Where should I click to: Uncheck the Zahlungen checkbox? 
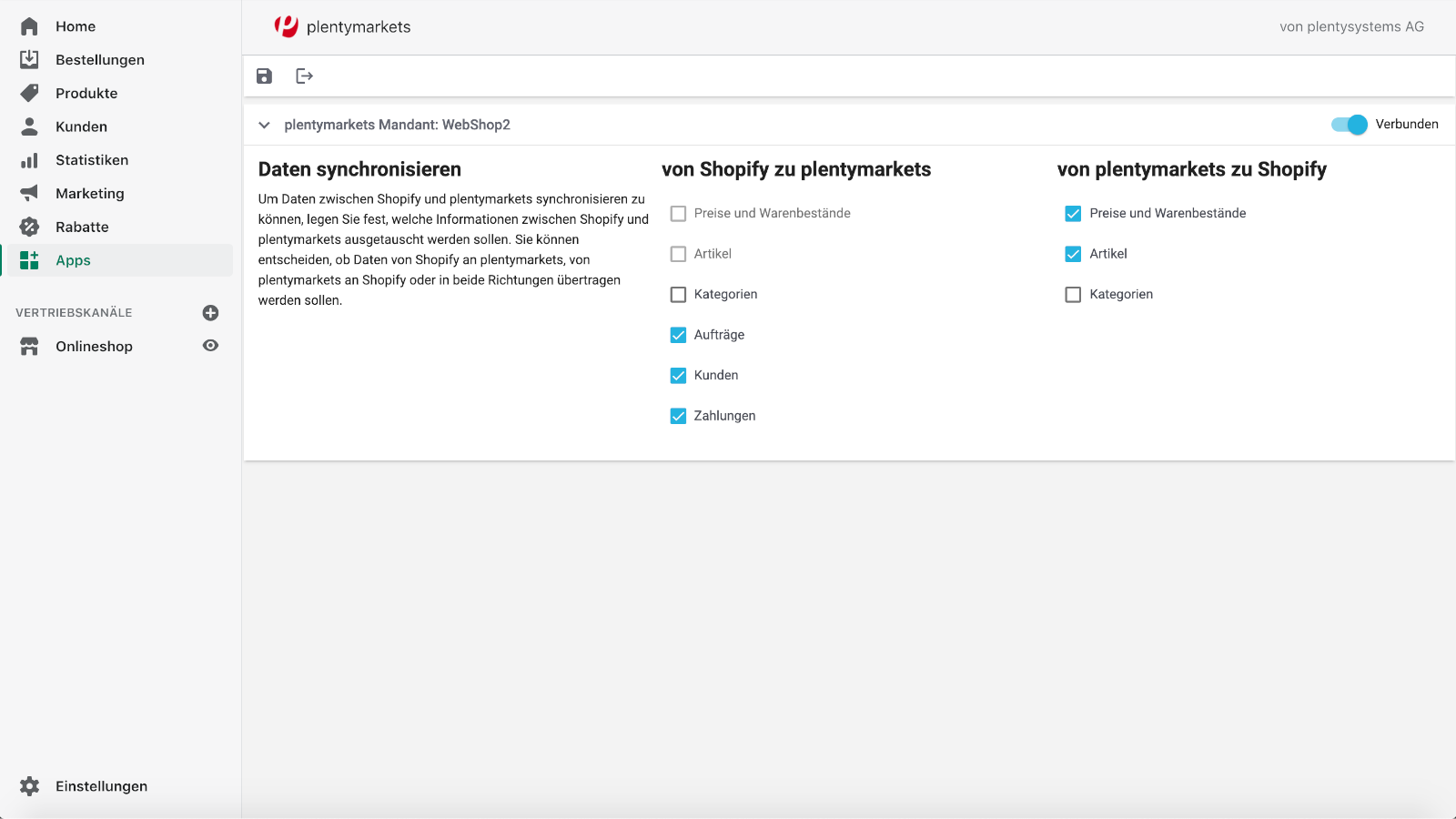(x=678, y=416)
